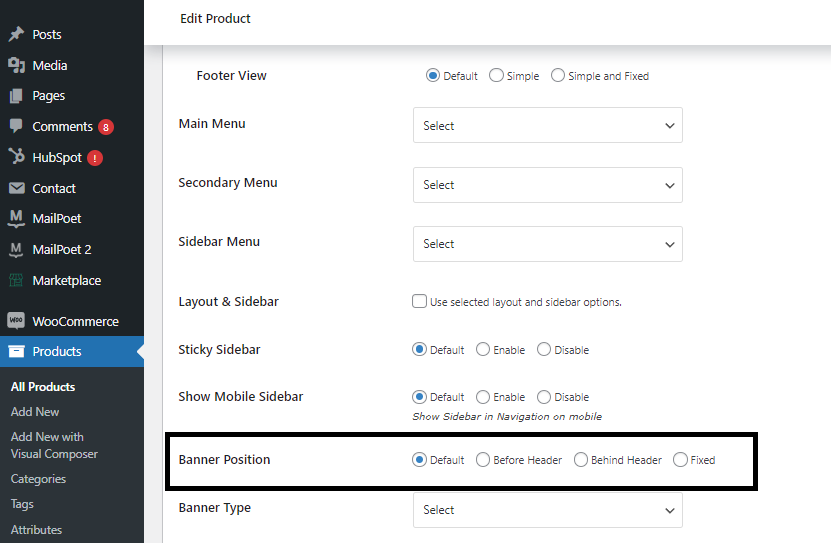Select Banner Position Fixed radio
The image size is (831, 543).
[x=680, y=459]
